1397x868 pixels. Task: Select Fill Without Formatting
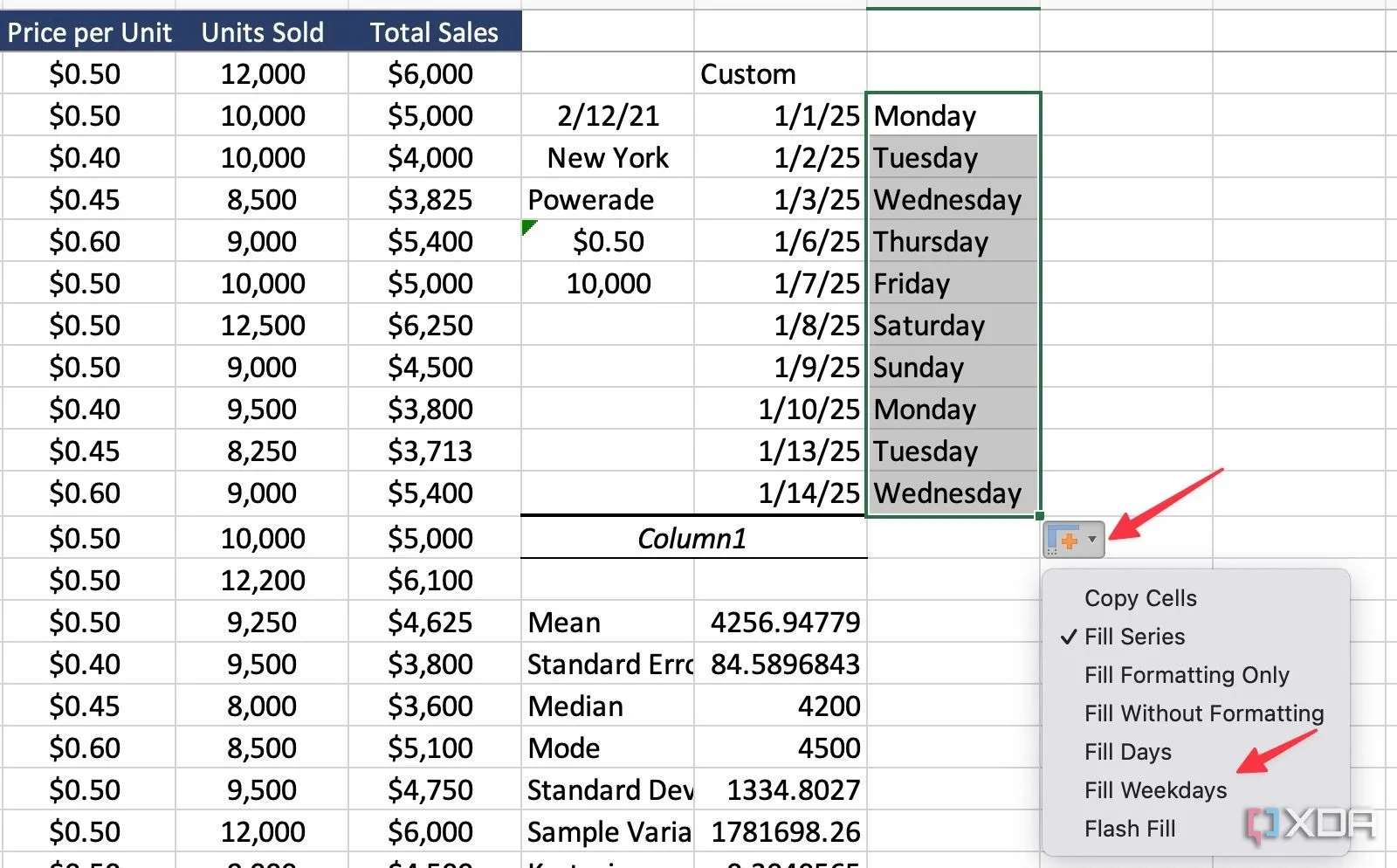tap(1203, 713)
